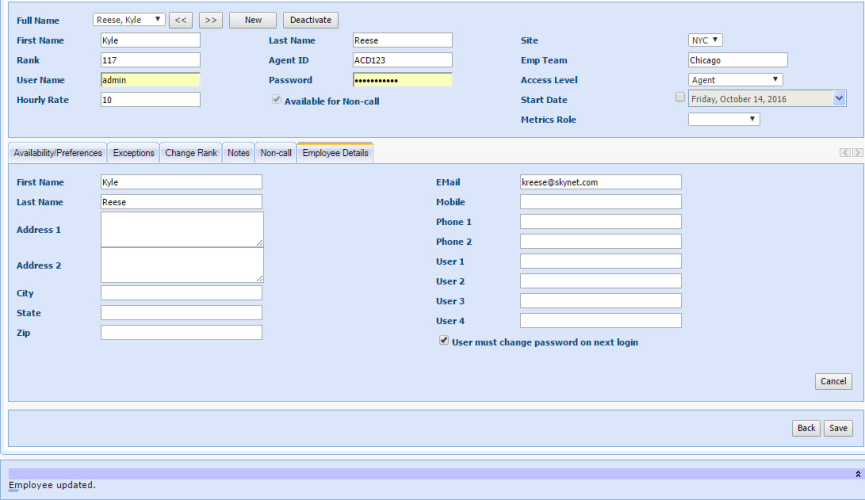
Task: Open the Change Rank tab
Action: (191, 153)
